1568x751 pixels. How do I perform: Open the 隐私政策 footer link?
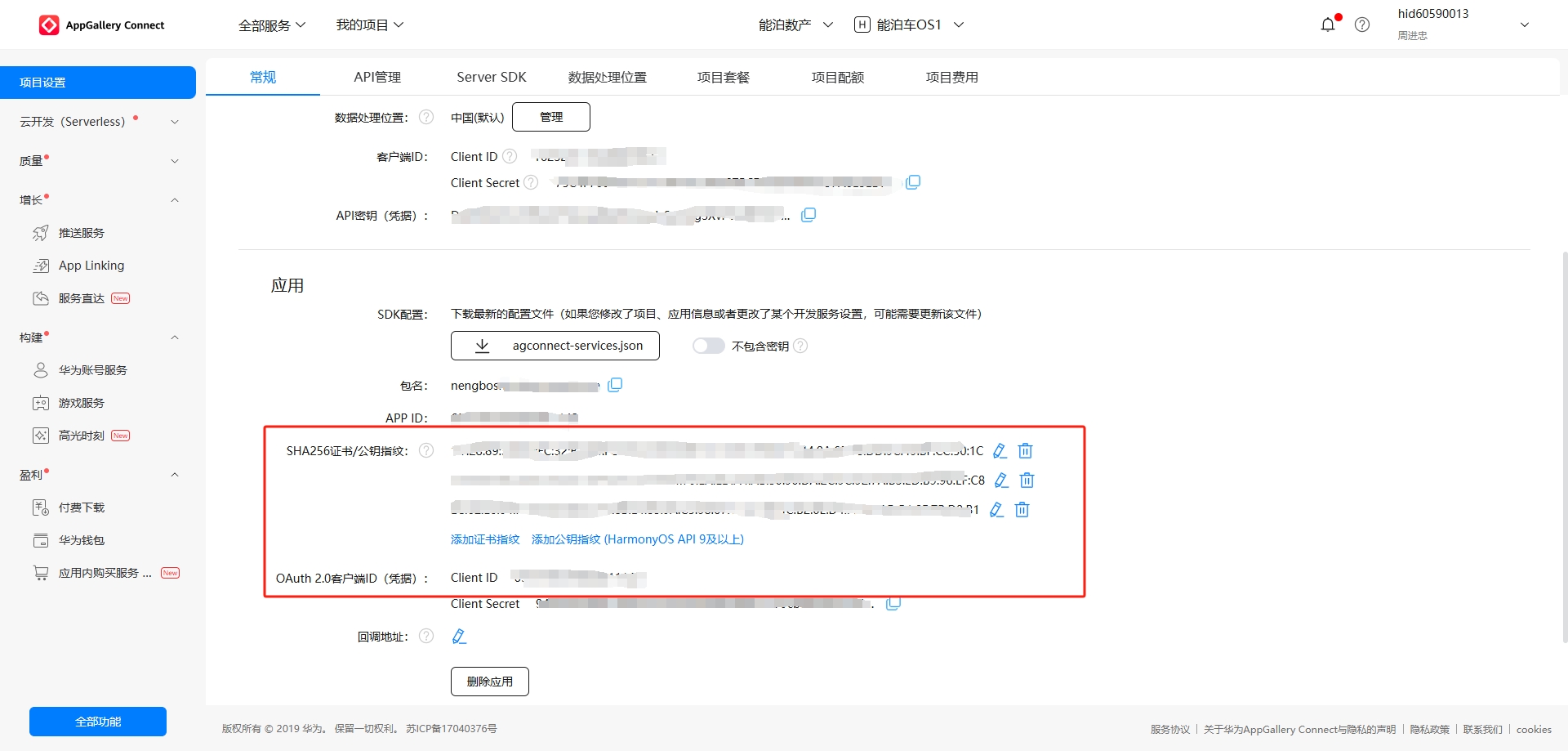click(x=1429, y=729)
